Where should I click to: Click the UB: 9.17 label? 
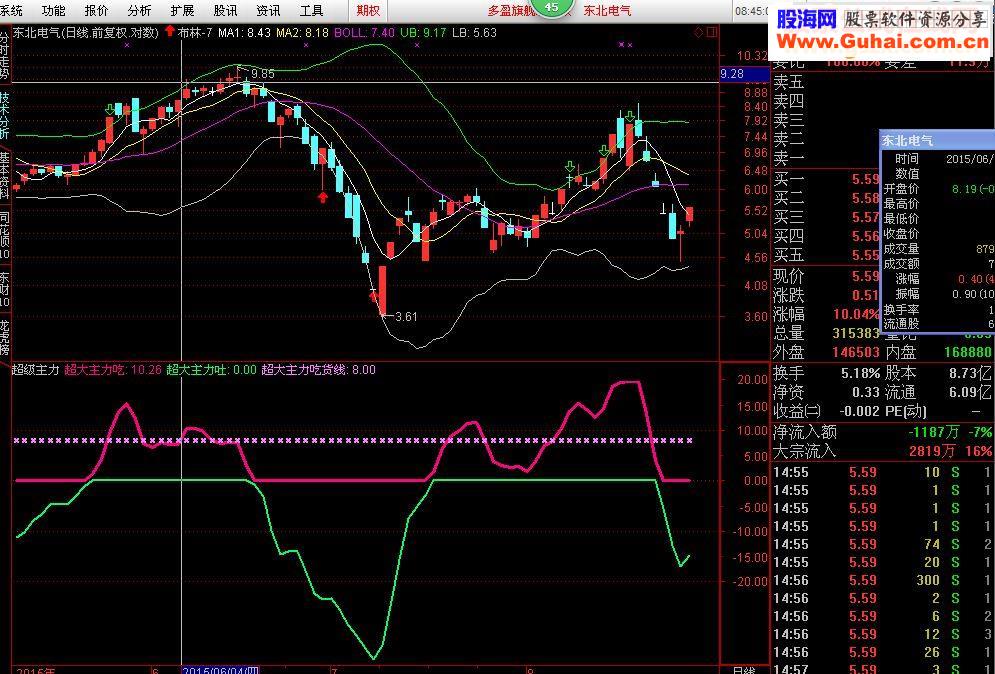tap(423, 32)
